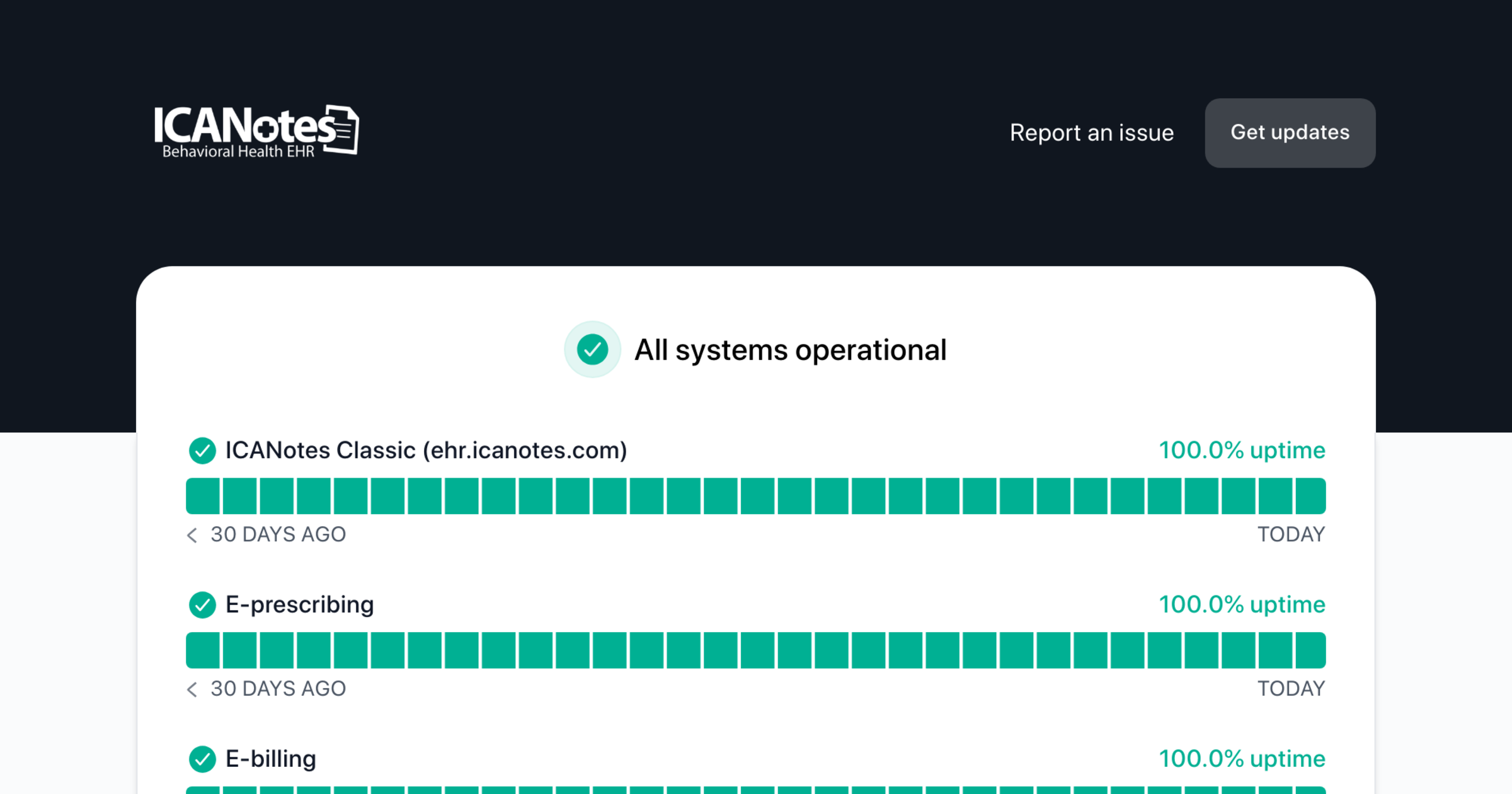1512x794 pixels.
Task: Open the E-prescribing monitor
Action: click(x=300, y=605)
